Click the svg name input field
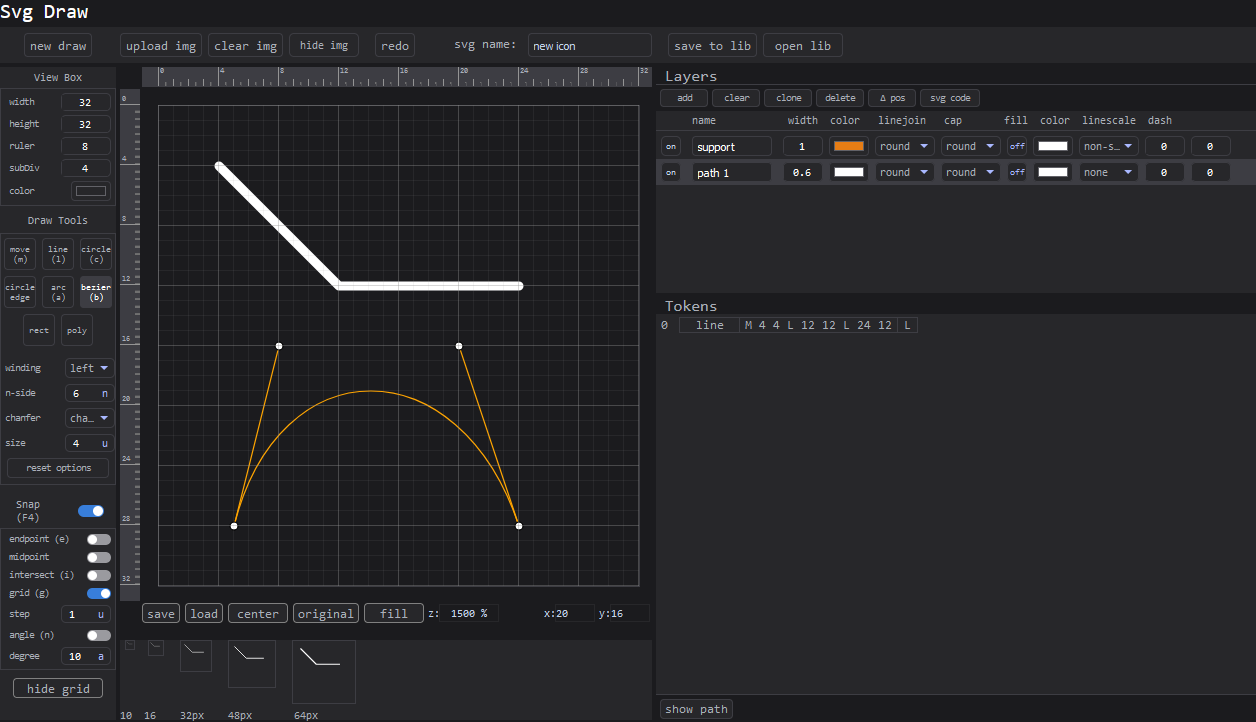The height and width of the screenshot is (722, 1256). [590, 45]
